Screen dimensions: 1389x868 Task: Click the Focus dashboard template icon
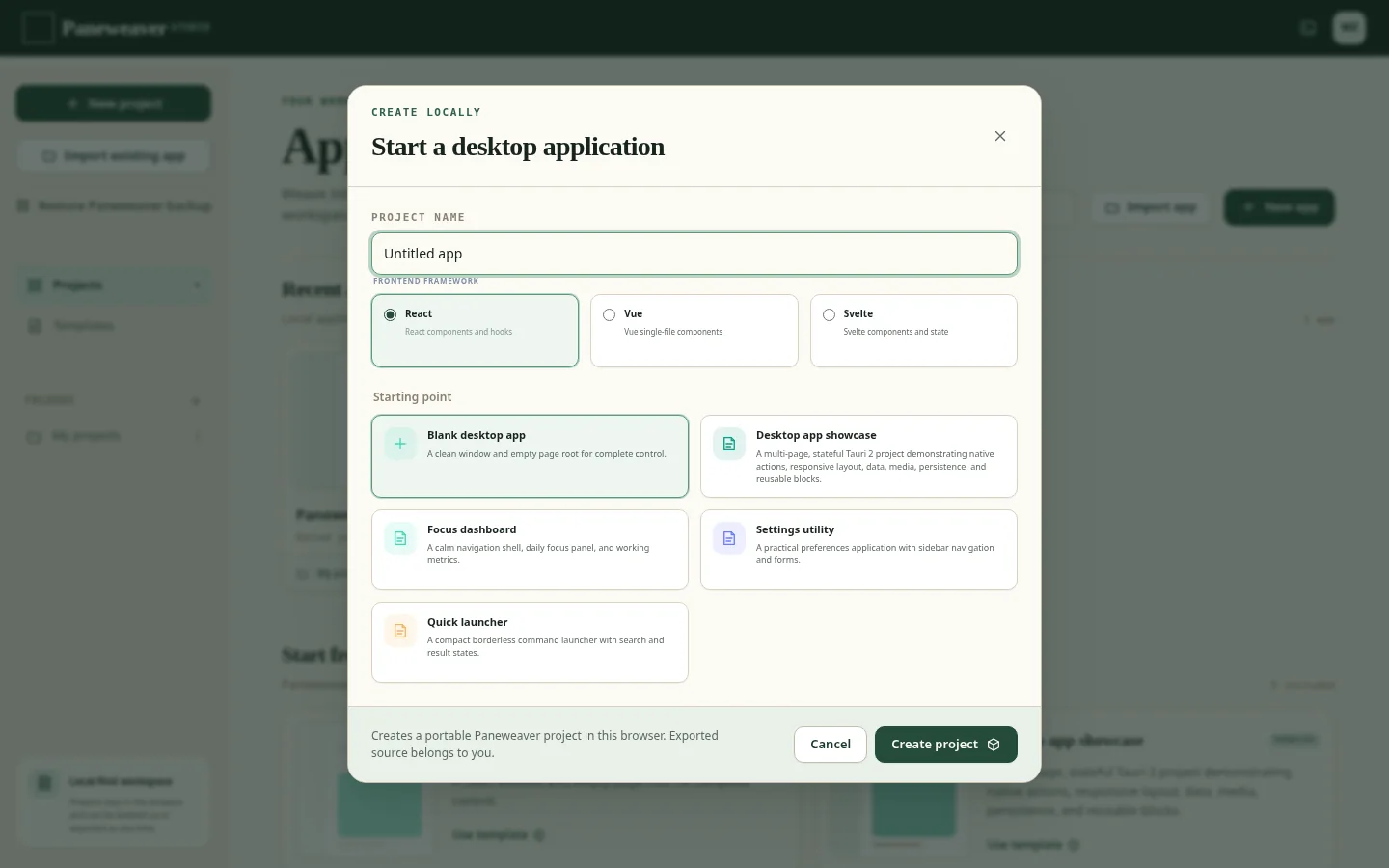click(x=400, y=538)
